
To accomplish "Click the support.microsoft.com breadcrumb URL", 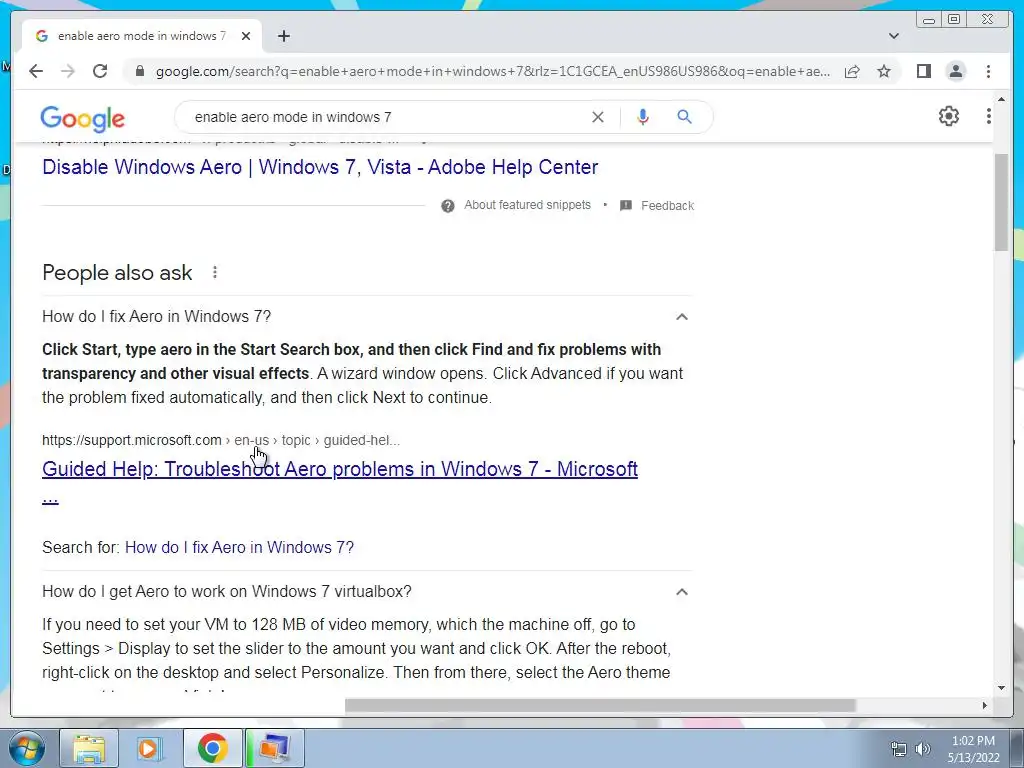I will 221,440.
